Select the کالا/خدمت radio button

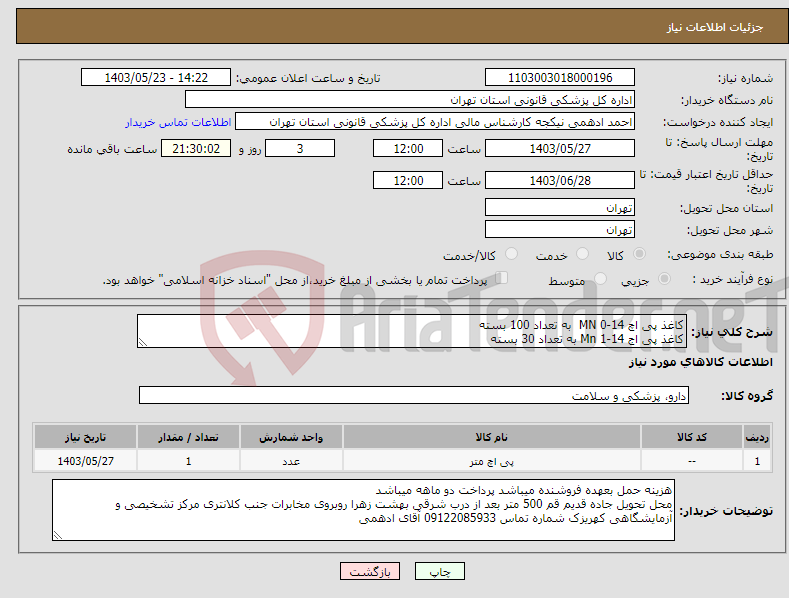pos(511,254)
